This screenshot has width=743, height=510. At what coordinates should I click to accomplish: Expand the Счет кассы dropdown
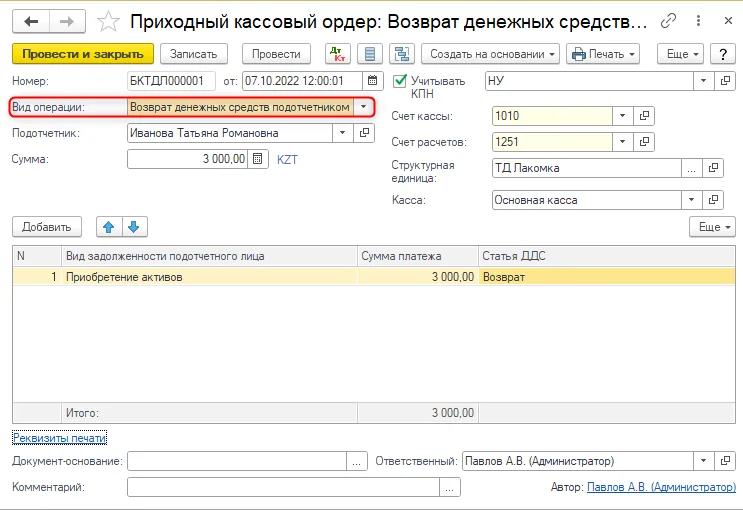(623, 116)
